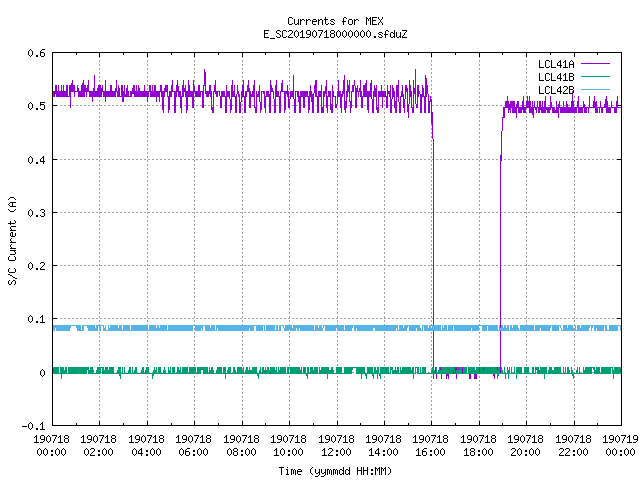The image size is (640, 480).
Task: Click the 16:00 x-axis tick label
Action: pyautogui.click(x=431, y=452)
